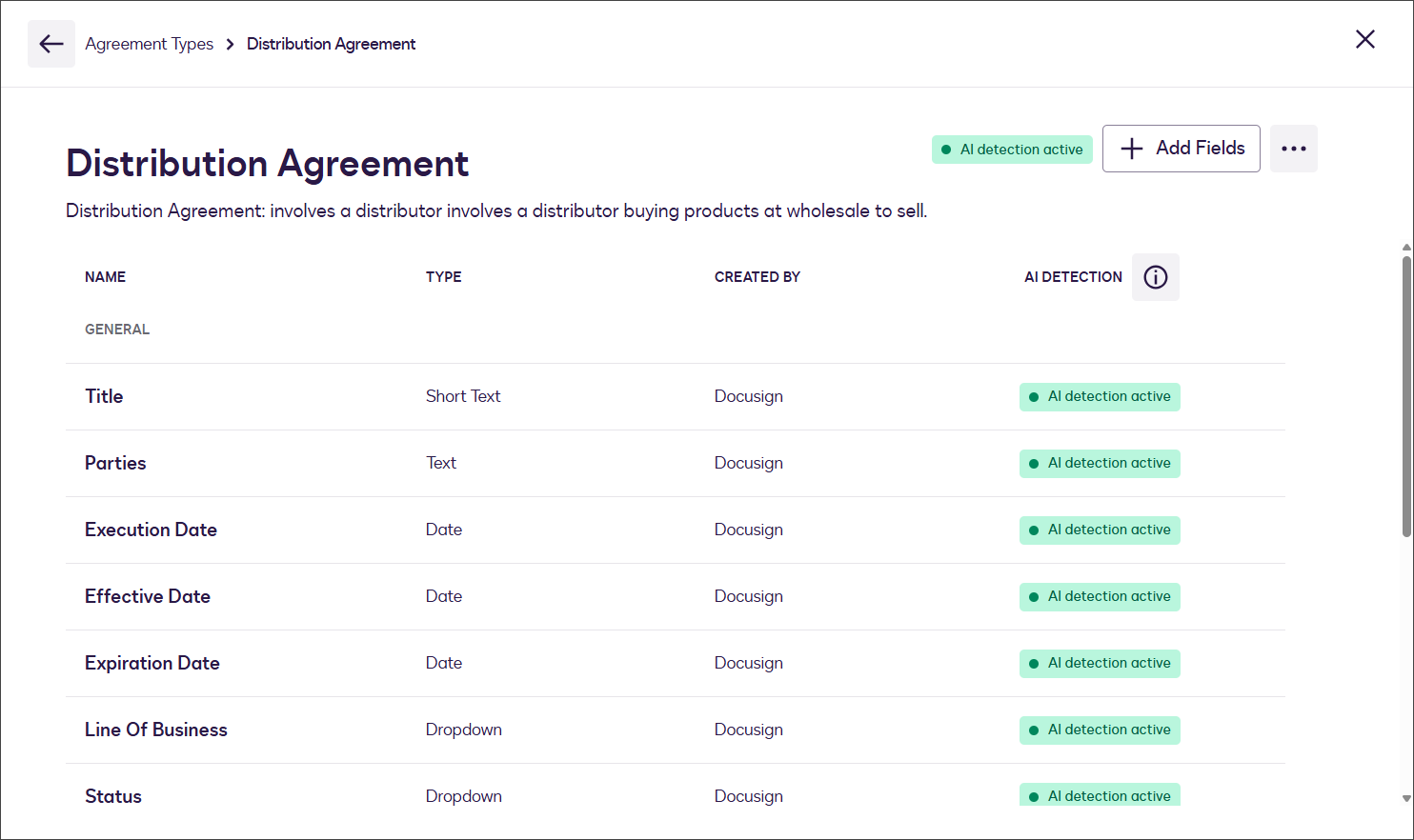1414x840 pixels.
Task: Click the plus icon on Add Fields
Action: click(1131, 149)
